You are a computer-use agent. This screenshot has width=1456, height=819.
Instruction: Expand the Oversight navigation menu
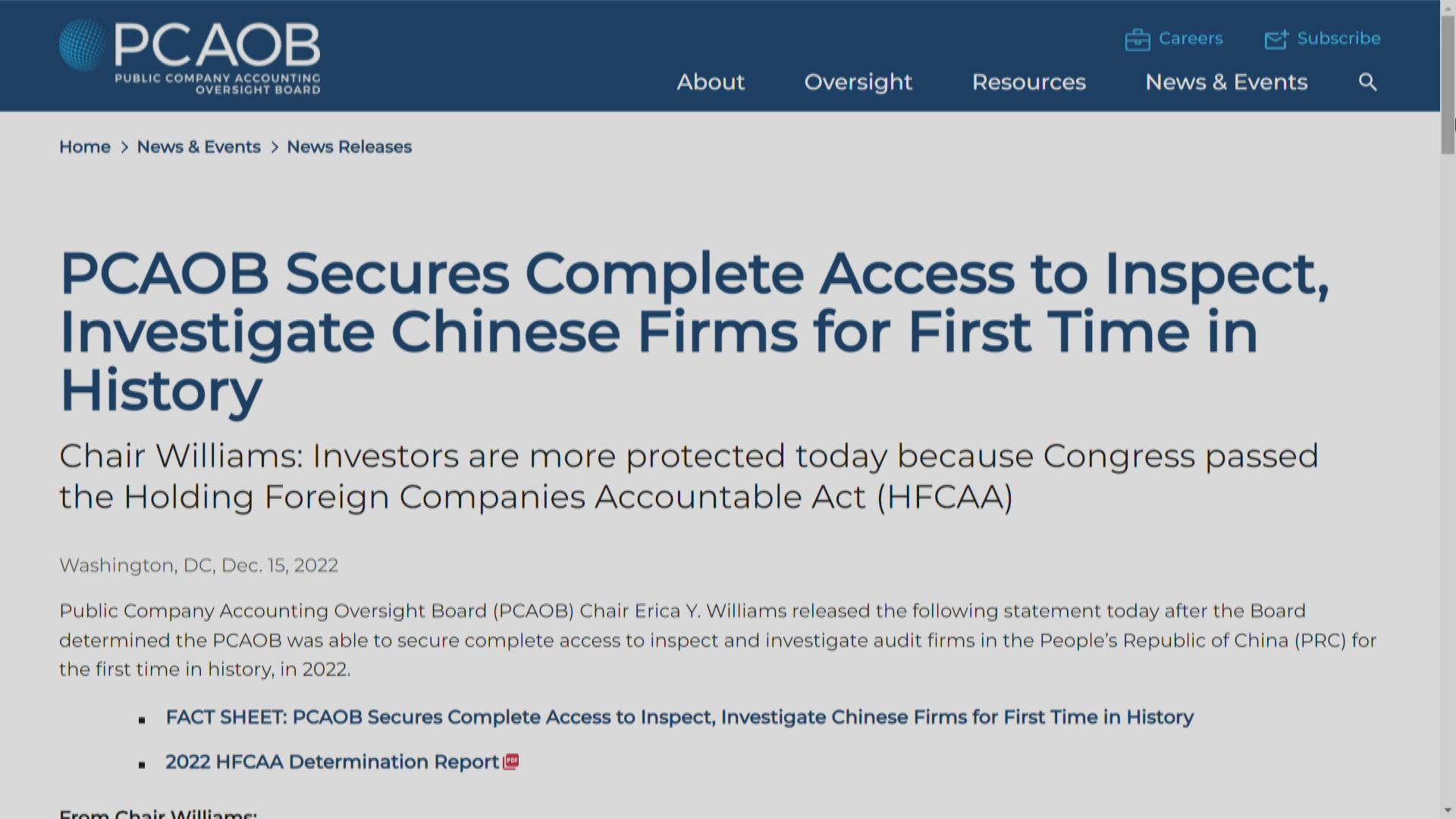pyautogui.click(x=858, y=82)
